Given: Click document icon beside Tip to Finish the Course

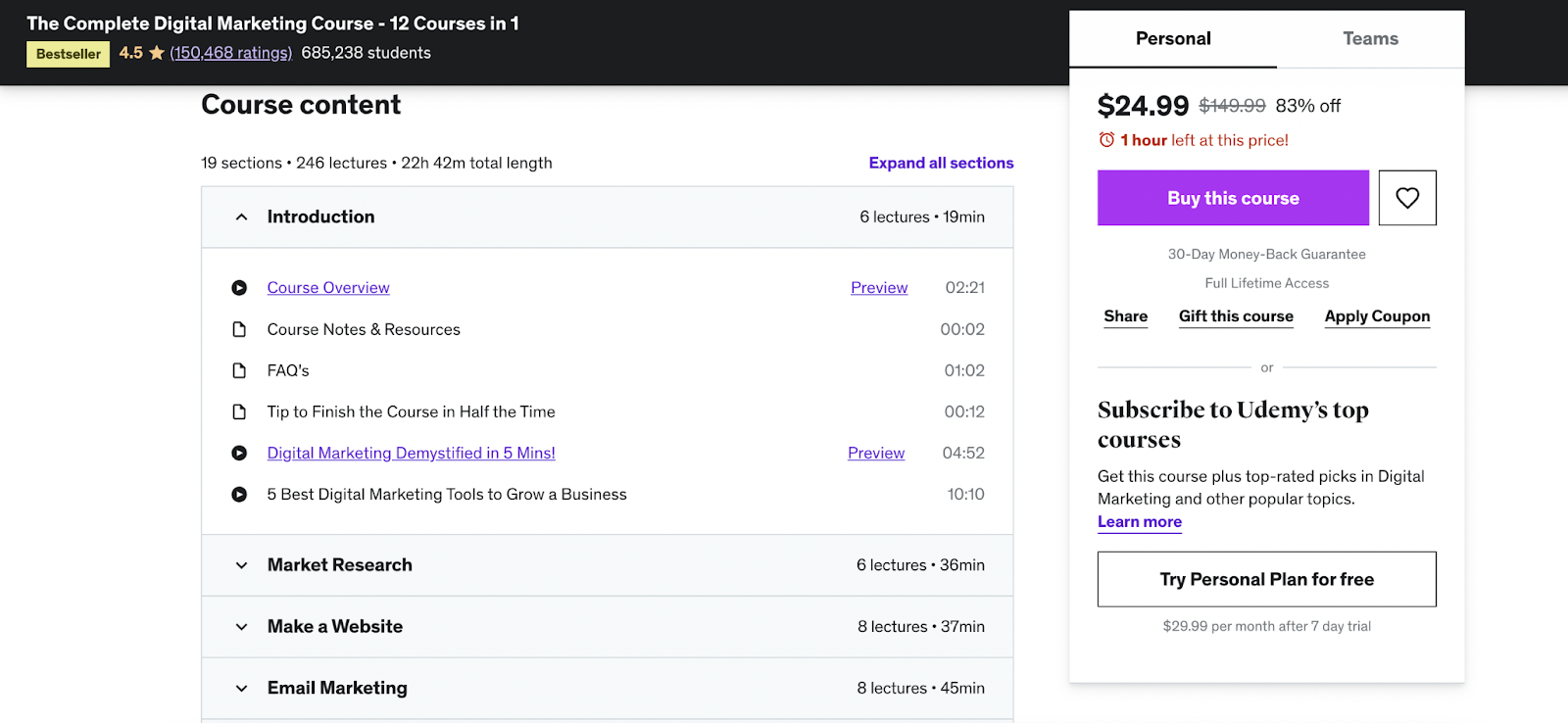Looking at the screenshot, I should click(239, 411).
